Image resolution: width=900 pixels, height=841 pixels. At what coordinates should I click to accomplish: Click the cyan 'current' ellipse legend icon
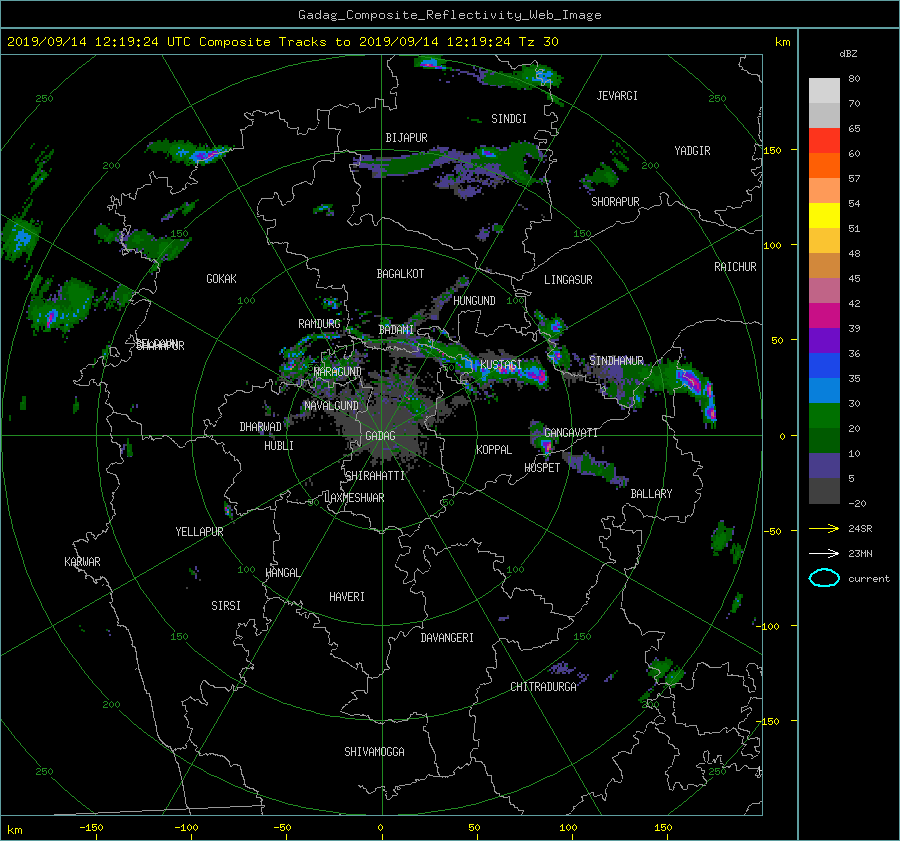pos(824,578)
